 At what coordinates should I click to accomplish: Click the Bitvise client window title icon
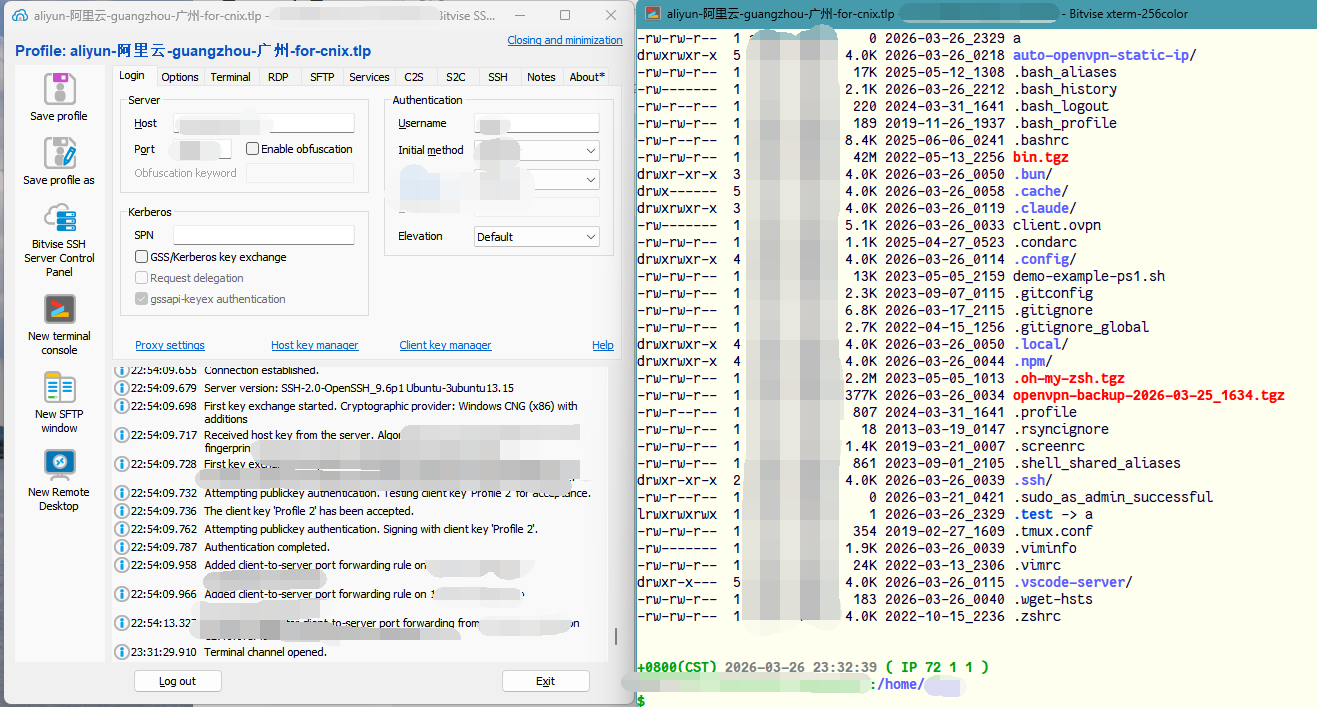point(19,15)
